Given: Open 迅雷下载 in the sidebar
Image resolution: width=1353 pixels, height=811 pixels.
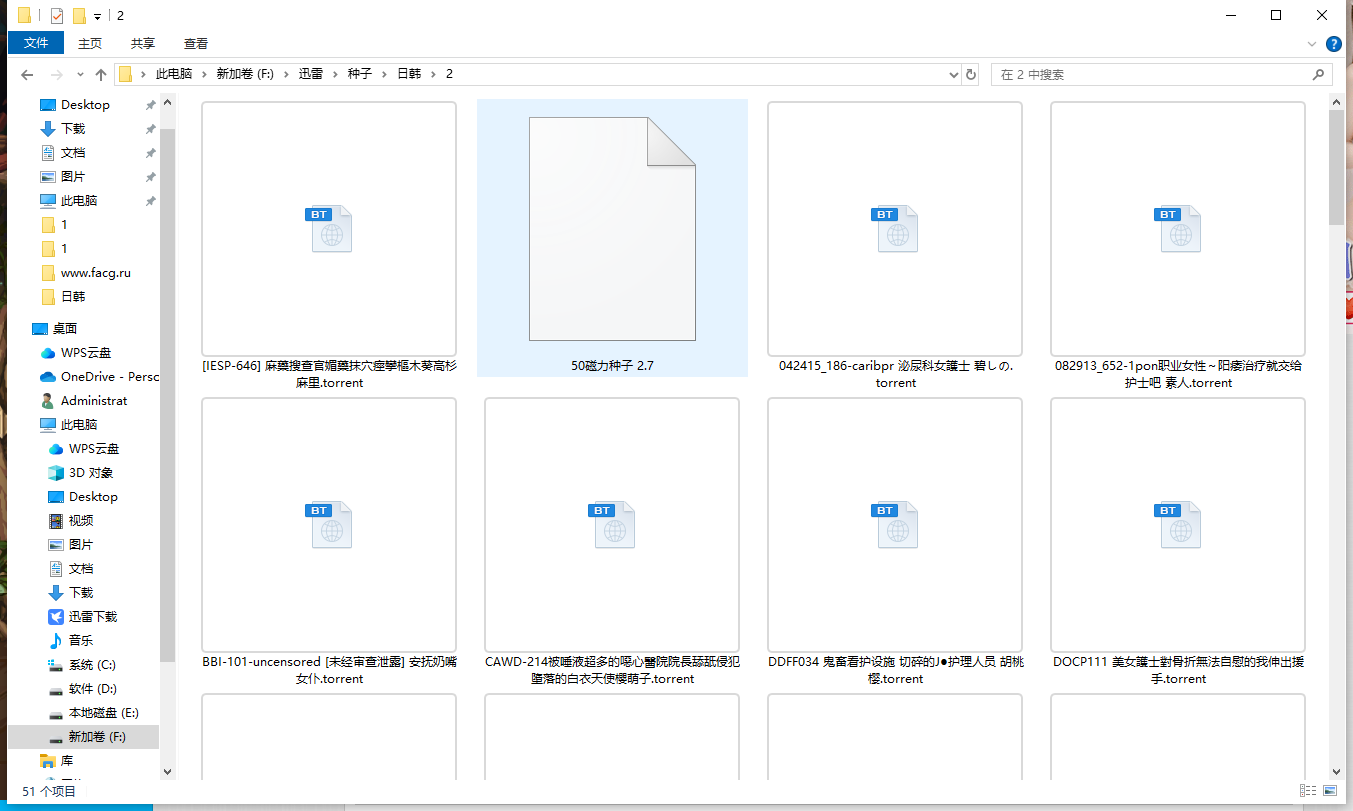Looking at the screenshot, I should click(x=82, y=617).
